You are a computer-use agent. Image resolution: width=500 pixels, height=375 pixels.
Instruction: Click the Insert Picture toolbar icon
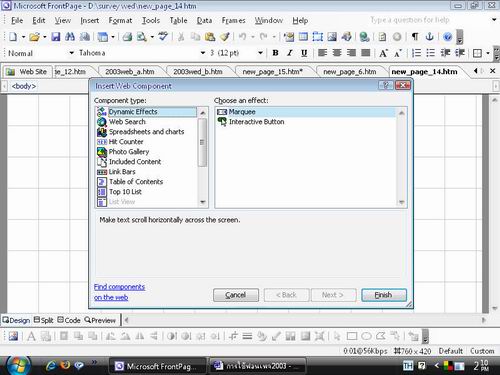332,37
